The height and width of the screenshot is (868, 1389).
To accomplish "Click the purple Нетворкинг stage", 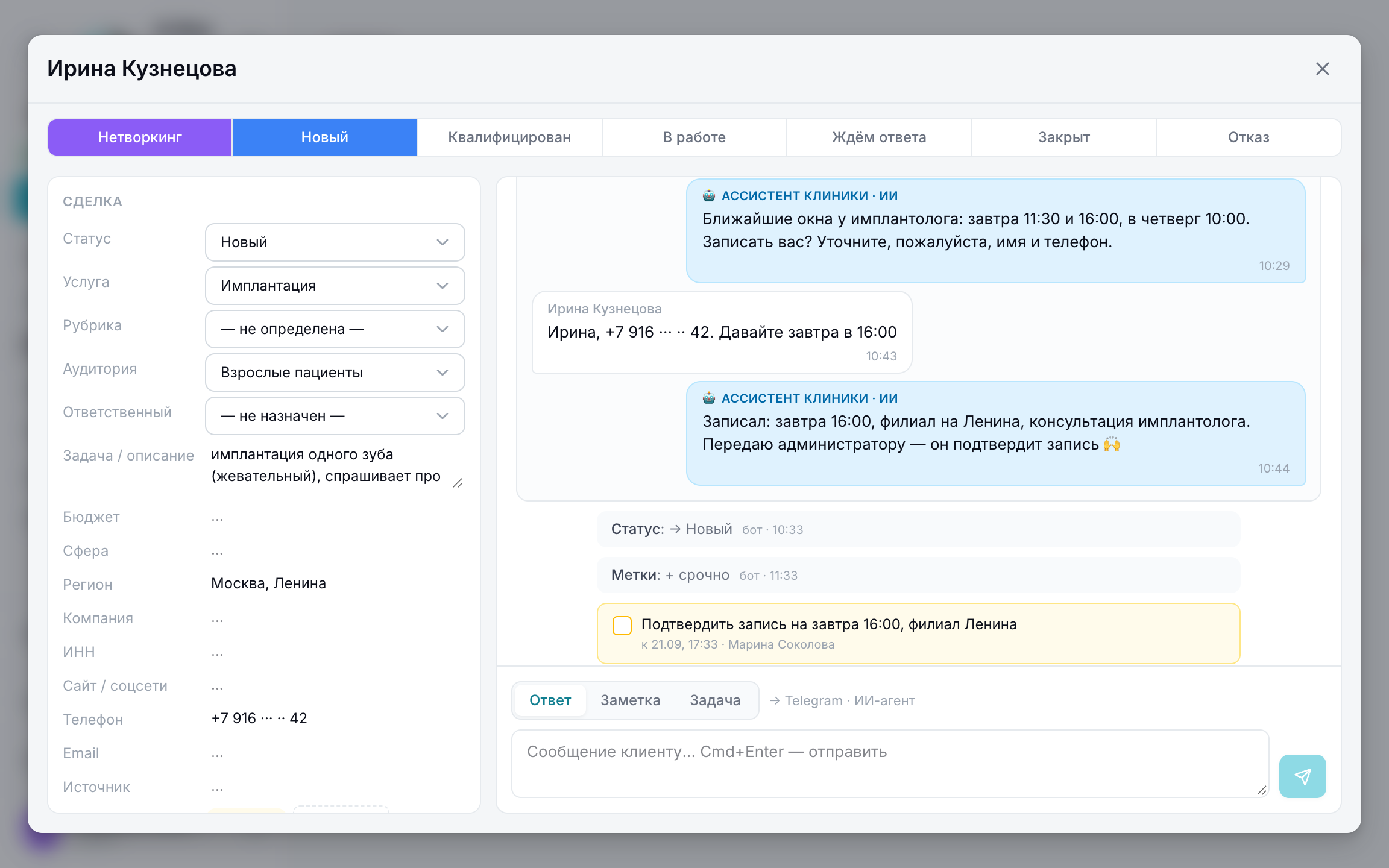I will [x=140, y=137].
